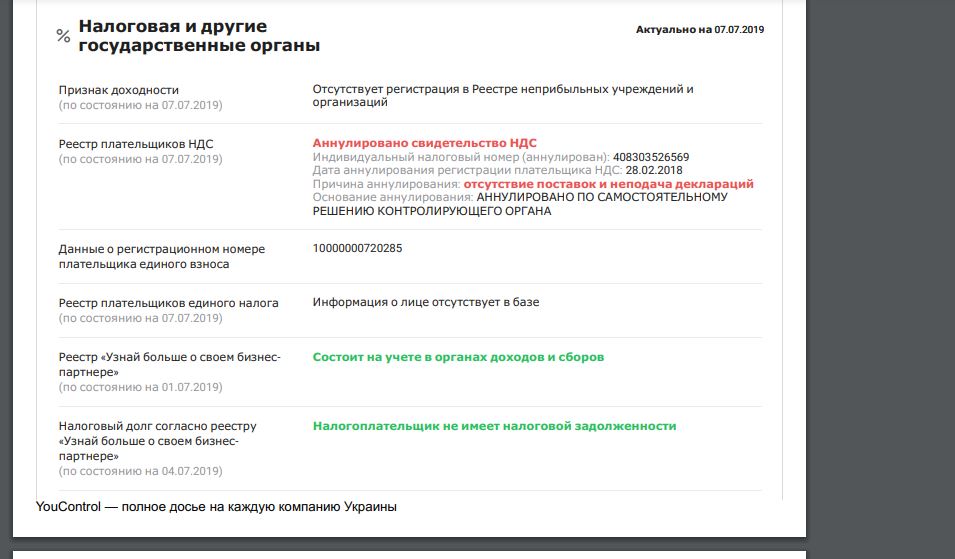Select 'Дата аннулирования регистрации плательщика НДС:' label
The height and width of the screenshot is (559, 955).
[x=467, y=171]
